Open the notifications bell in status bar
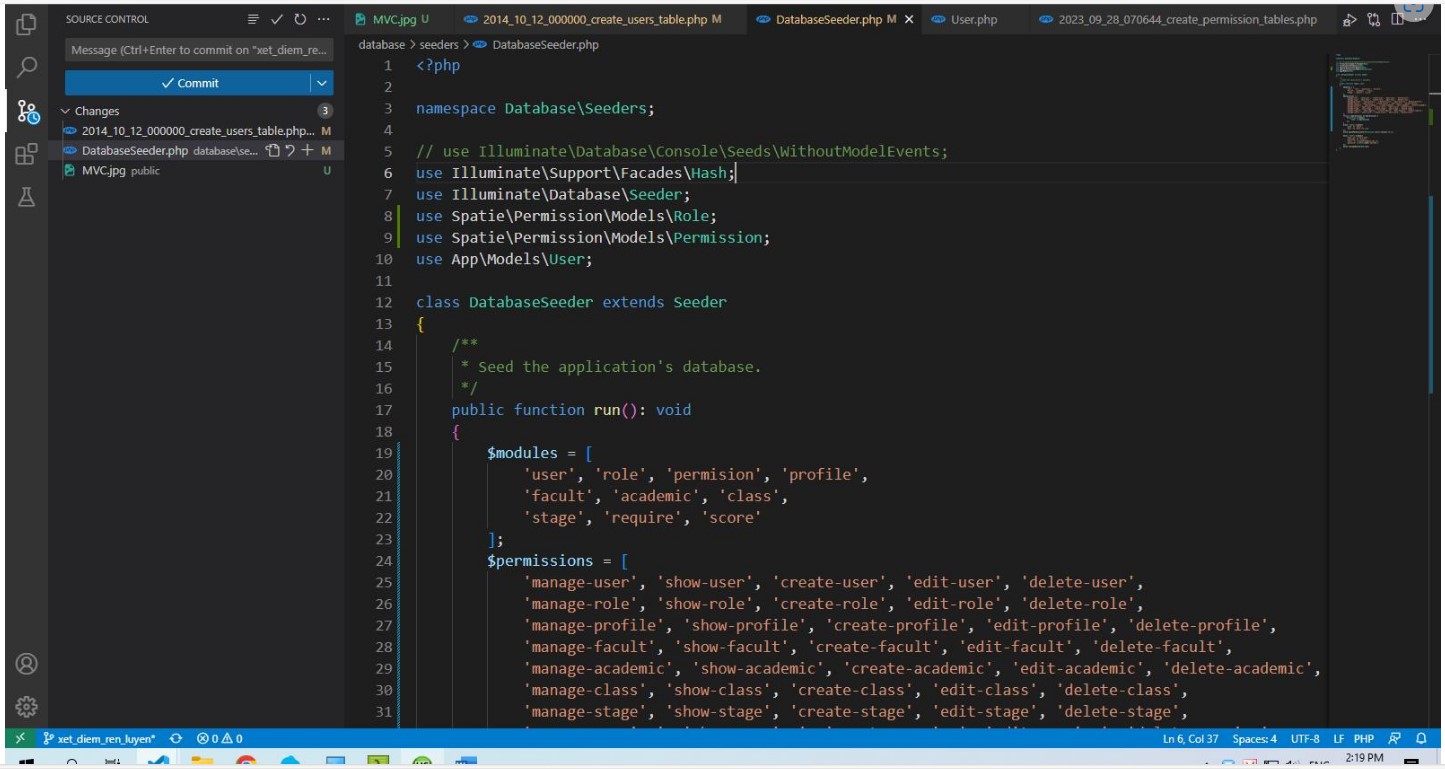This screenshot has height=769, width=1445. point(1420,739)
